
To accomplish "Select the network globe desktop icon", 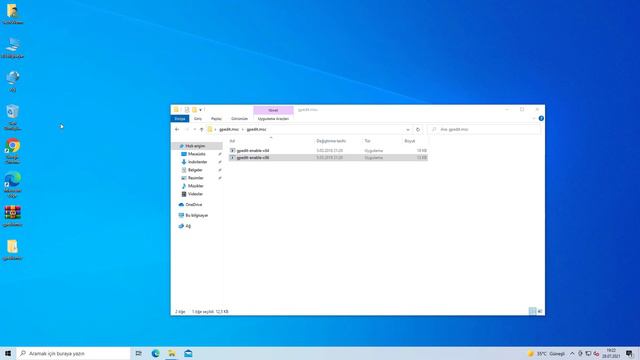I will point(13,81).
